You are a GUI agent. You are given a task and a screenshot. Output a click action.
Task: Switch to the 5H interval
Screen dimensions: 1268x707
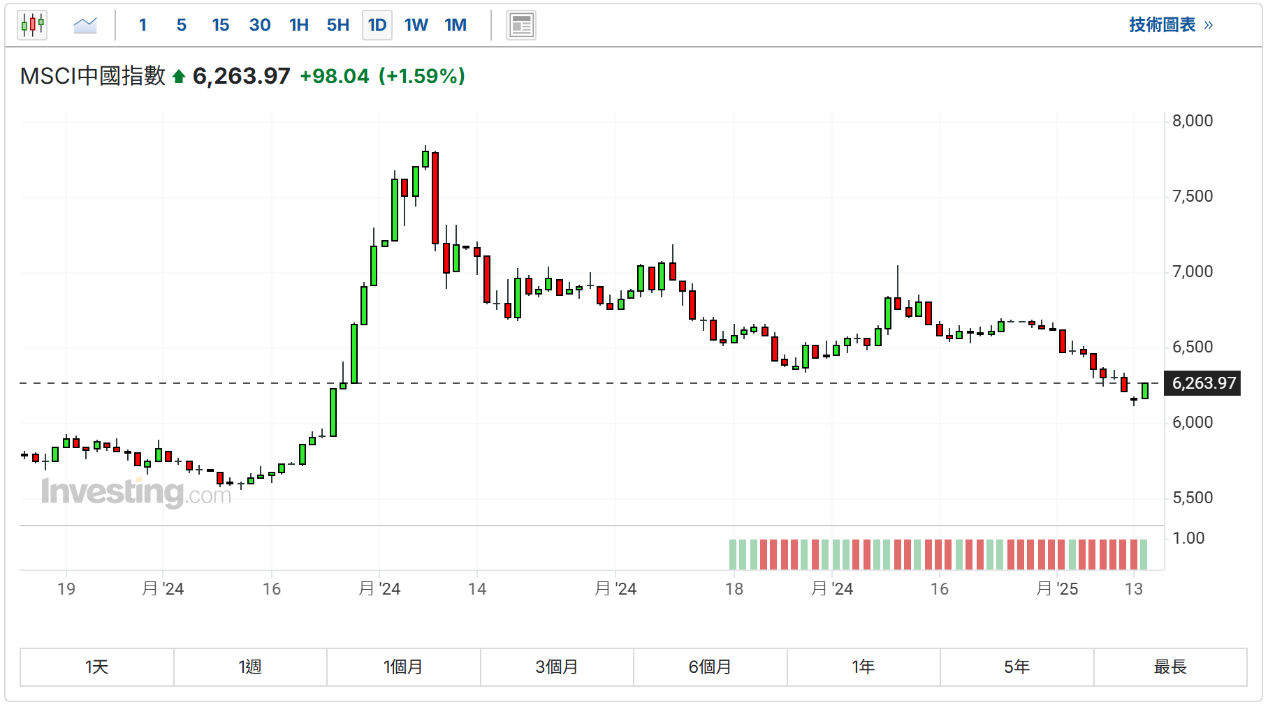tap(337, 25)
